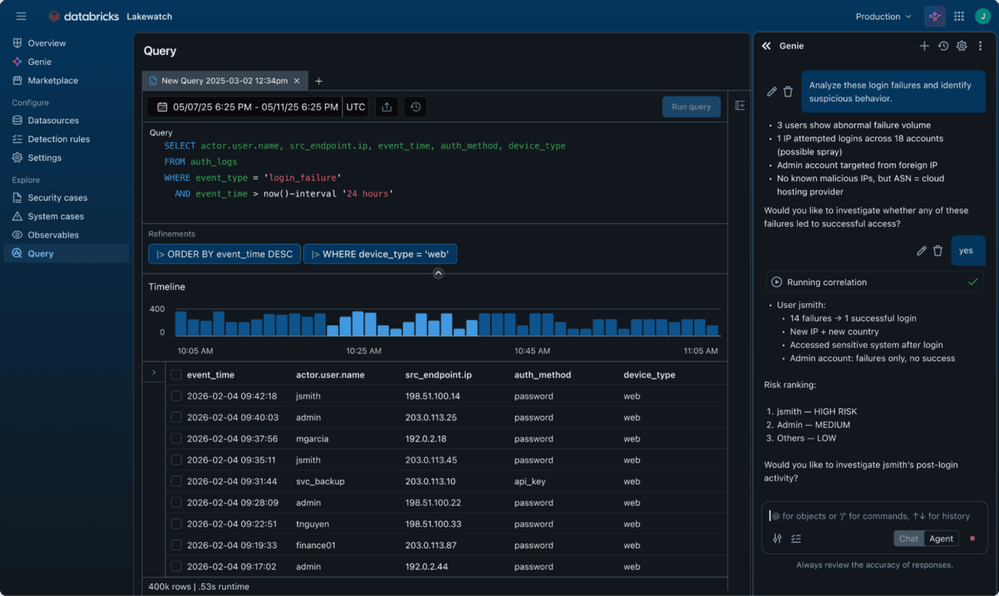Open Genie settings gear
The width and height of the screenshot is (999, 596).
click(x=962, y=46)
